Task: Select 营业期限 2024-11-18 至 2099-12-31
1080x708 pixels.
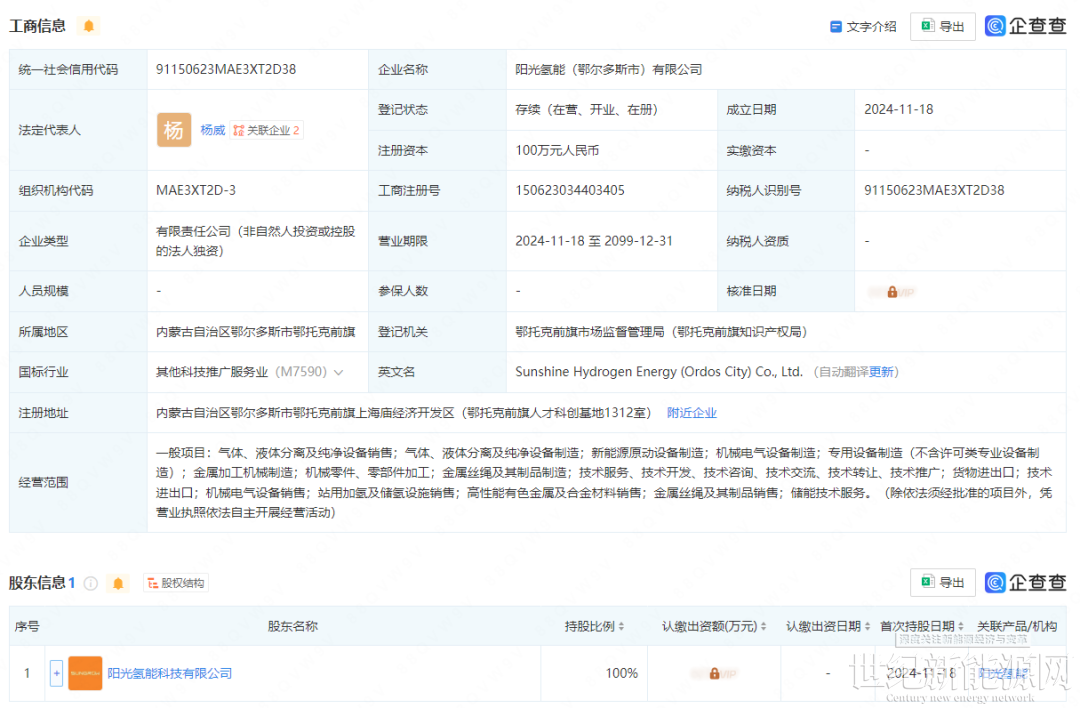Action: 594,241
